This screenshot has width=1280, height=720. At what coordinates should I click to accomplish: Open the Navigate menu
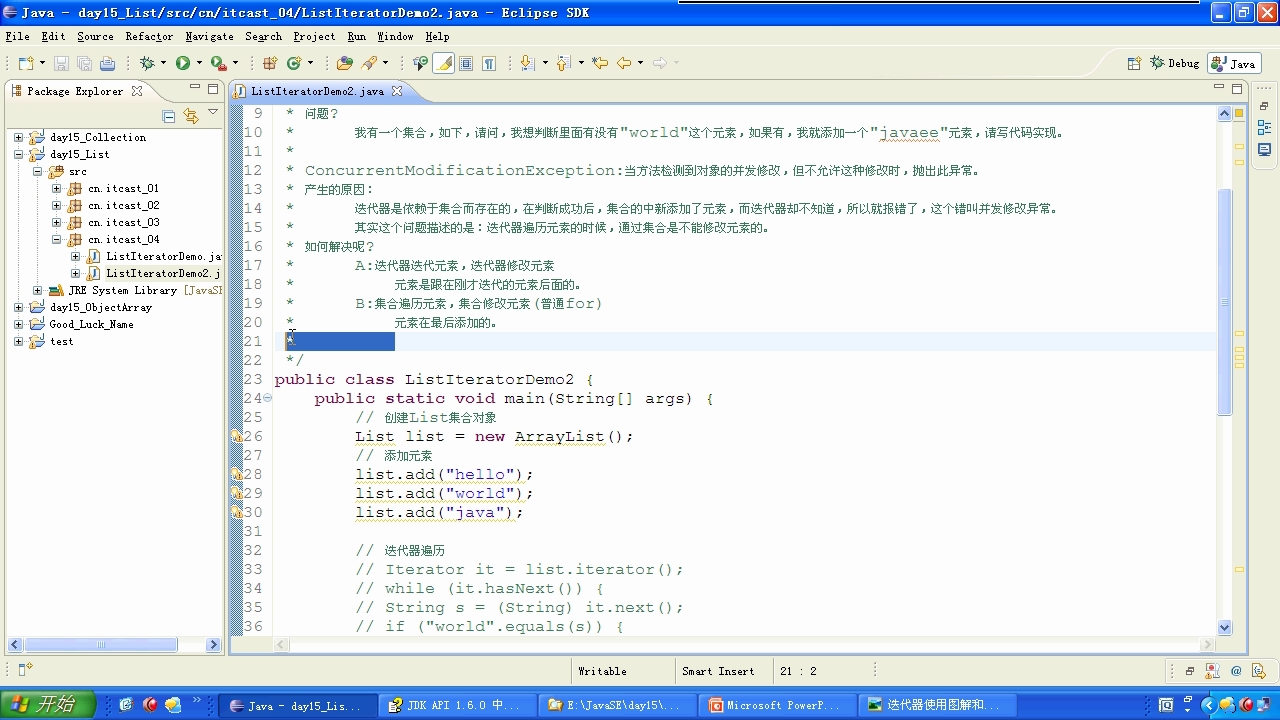tap(209, 36)
